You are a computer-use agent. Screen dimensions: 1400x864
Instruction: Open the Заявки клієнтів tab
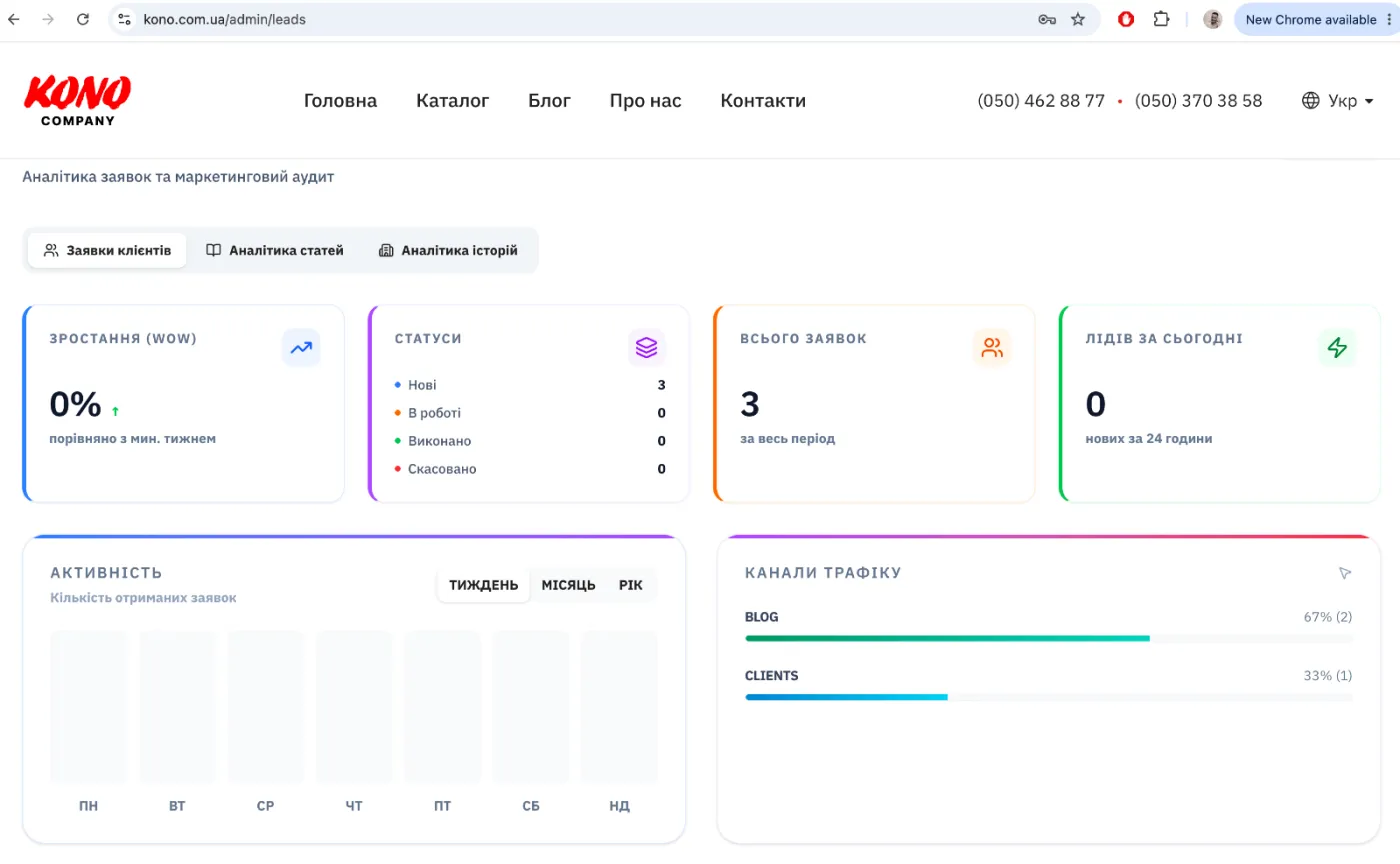tap(107, 250)
